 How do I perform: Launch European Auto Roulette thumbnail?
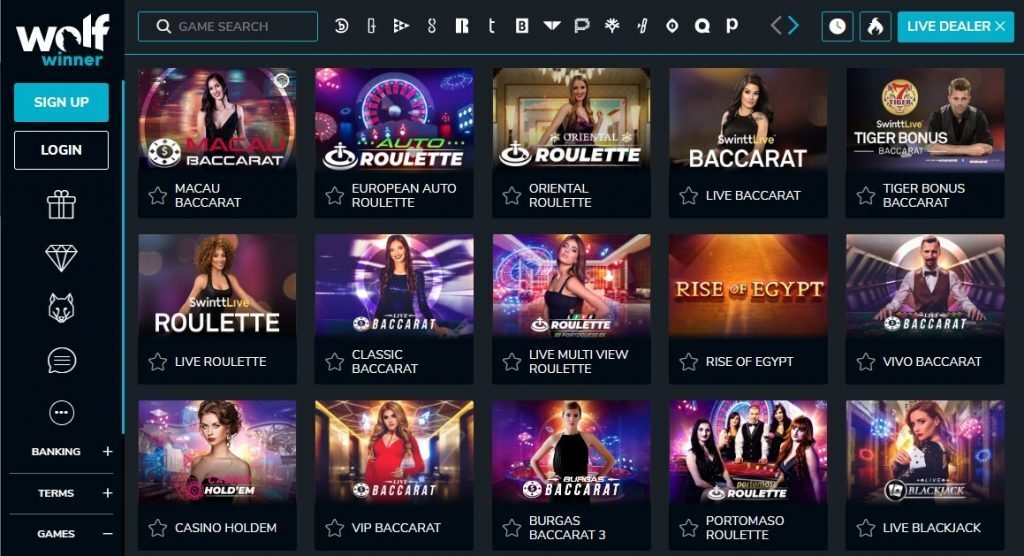click(394, 120)
